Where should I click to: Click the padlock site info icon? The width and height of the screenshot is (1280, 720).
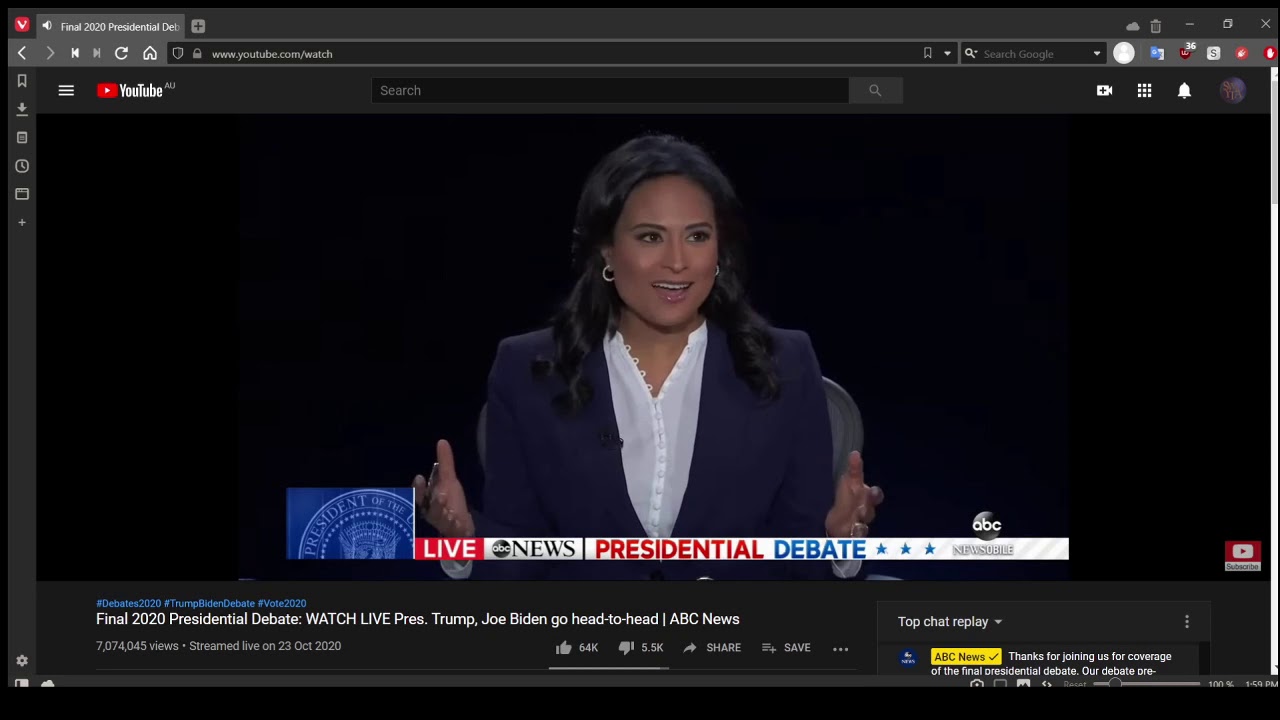(x=197, y=53)
